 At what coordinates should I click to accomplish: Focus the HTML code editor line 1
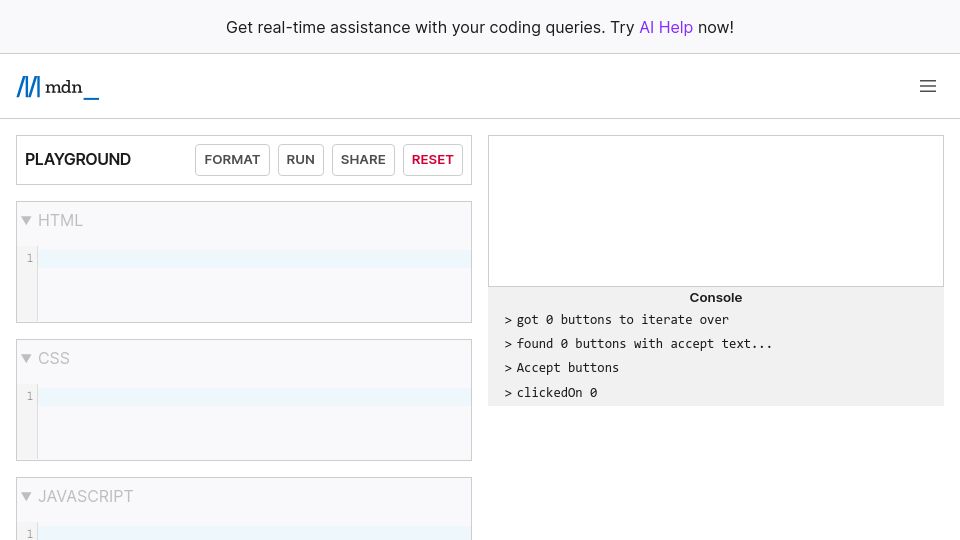click(x=254, y=258)
